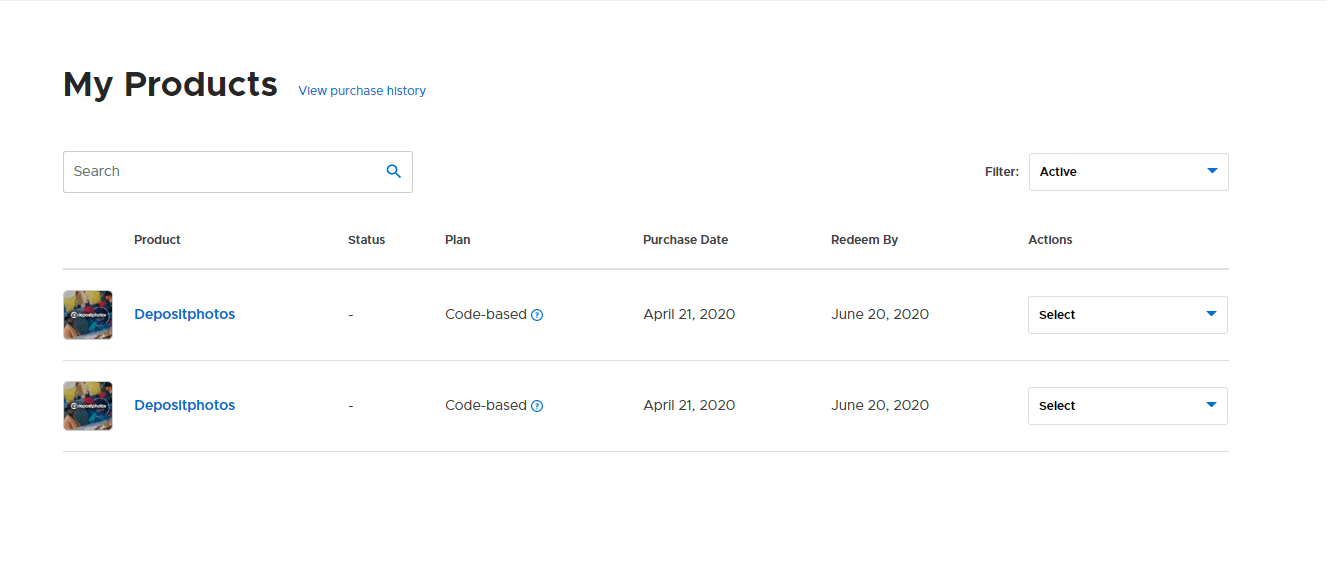This screenshot has height=582, width=1327.
Task: Click the first Depositphotos product name link
Action: 185,314
